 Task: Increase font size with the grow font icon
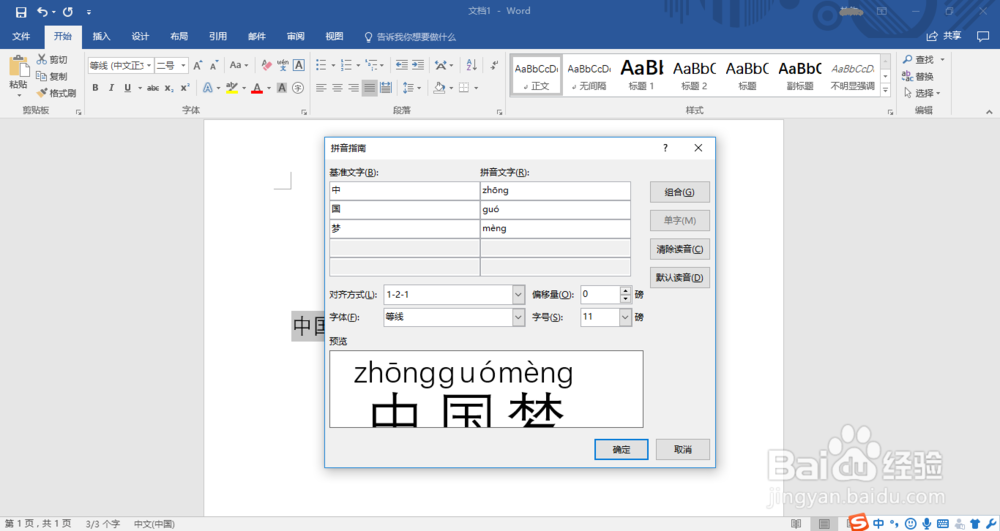(198, 65)
